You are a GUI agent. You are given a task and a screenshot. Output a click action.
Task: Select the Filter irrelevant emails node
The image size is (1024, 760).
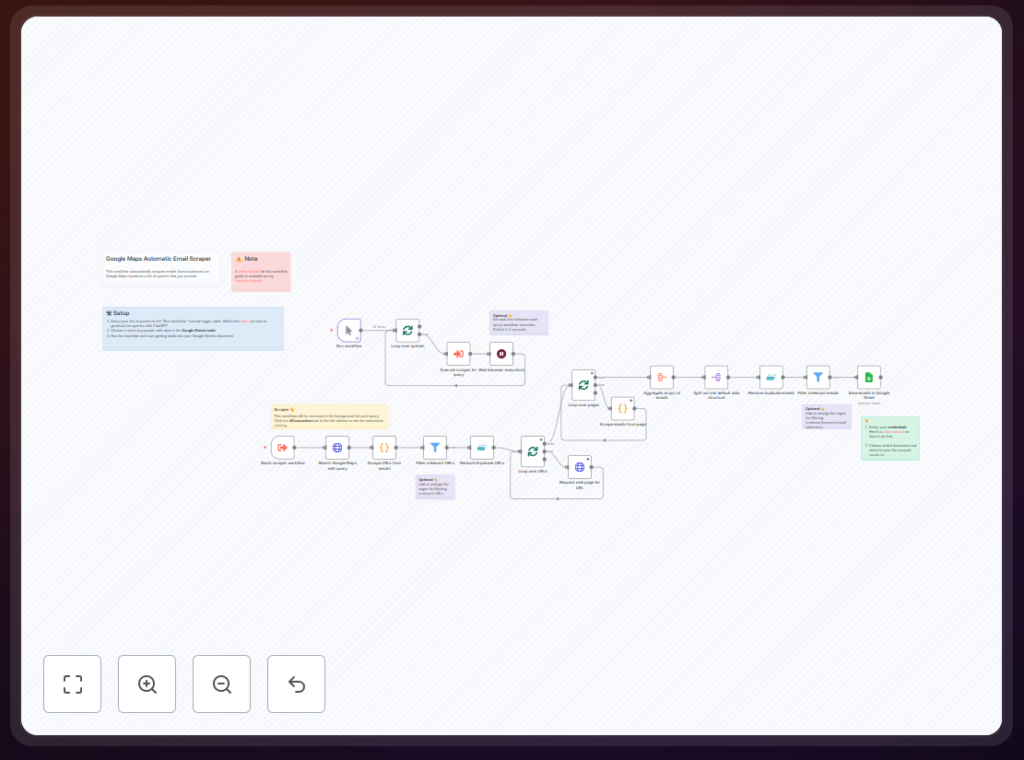[x=818, y=377]
